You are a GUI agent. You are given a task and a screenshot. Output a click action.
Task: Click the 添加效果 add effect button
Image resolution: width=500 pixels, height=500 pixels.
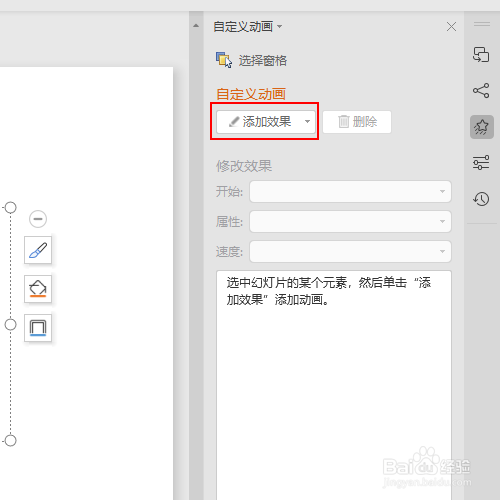click(x=266, y=122)
